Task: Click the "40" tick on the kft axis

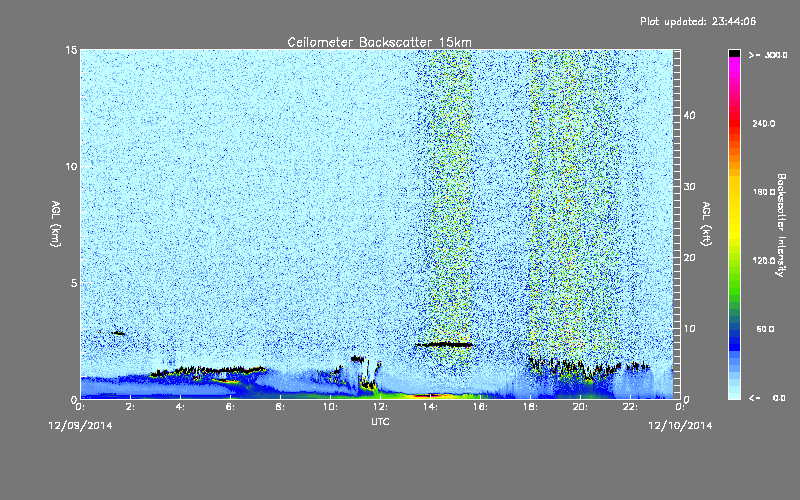Action: [x=689, y=115]
